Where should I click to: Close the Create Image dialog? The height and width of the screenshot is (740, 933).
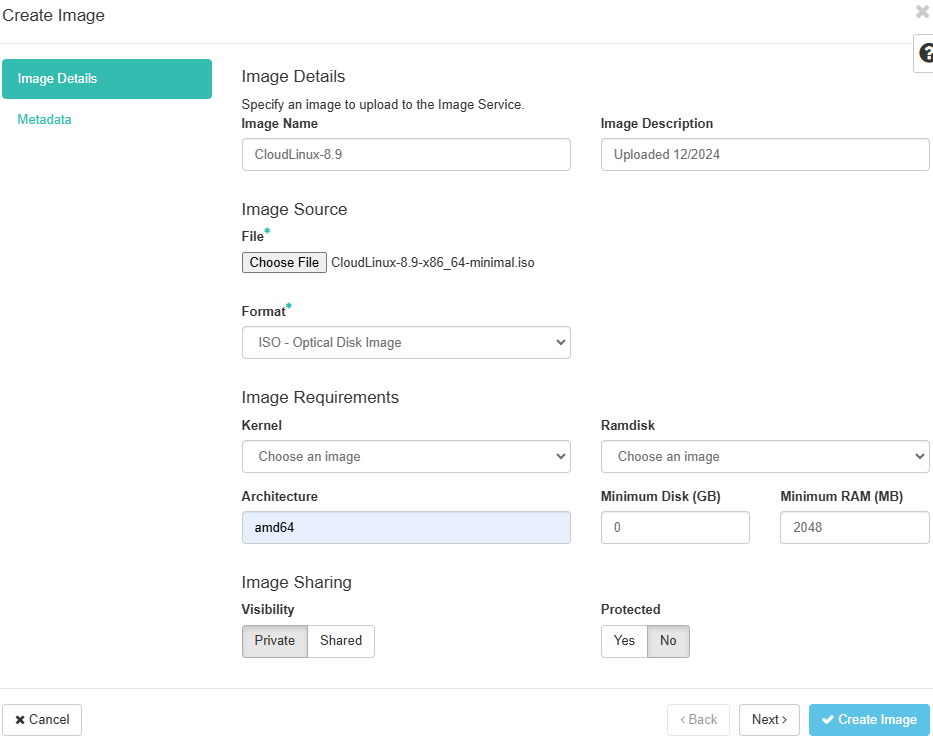(923, 12)
